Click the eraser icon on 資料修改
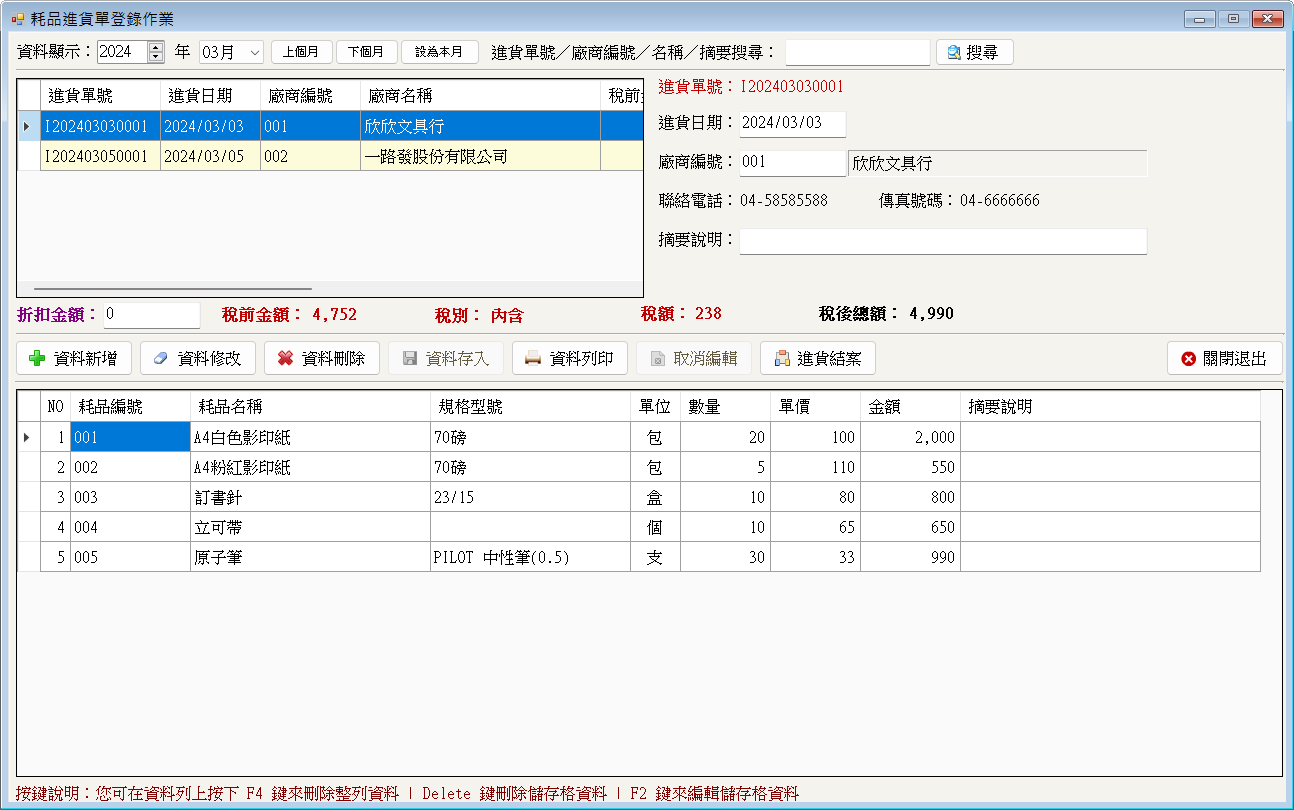Viewport: 1294px width, 810px height. coord(160,358)
